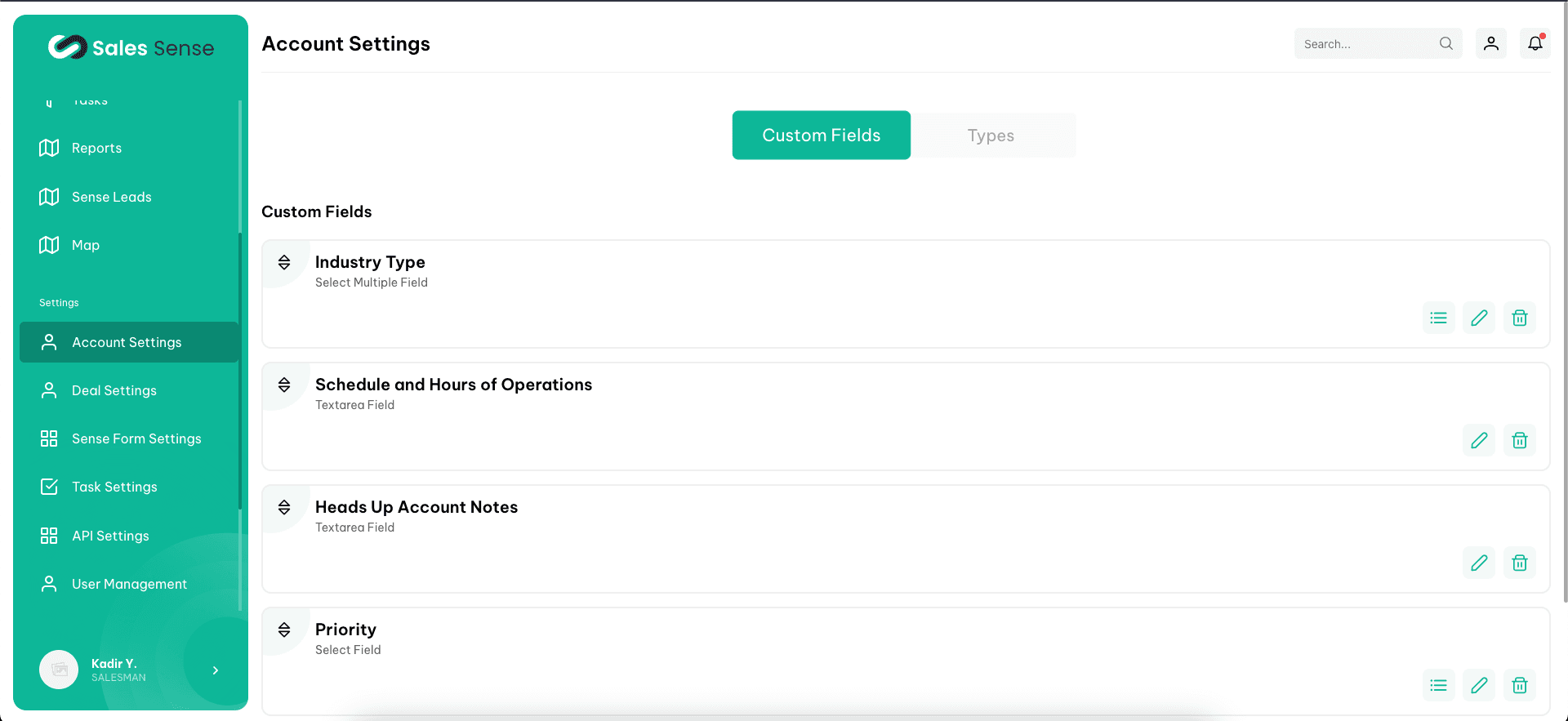
Task: Switch to the Types tab
Action: [x=991, y=136]
